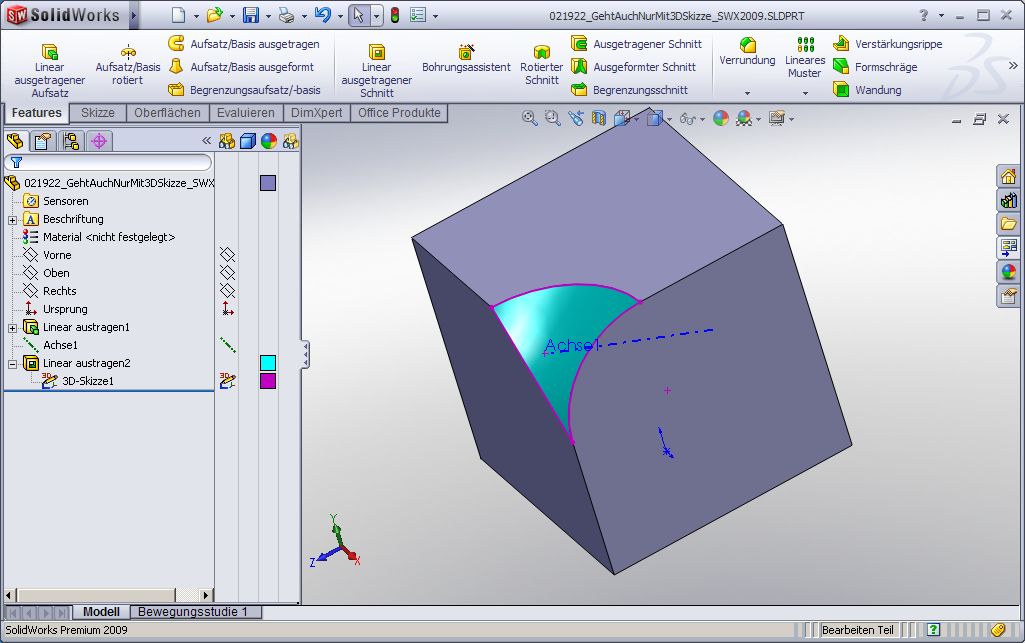
Task: Switch to Evaluieren tab
Action: pos(246,112)
